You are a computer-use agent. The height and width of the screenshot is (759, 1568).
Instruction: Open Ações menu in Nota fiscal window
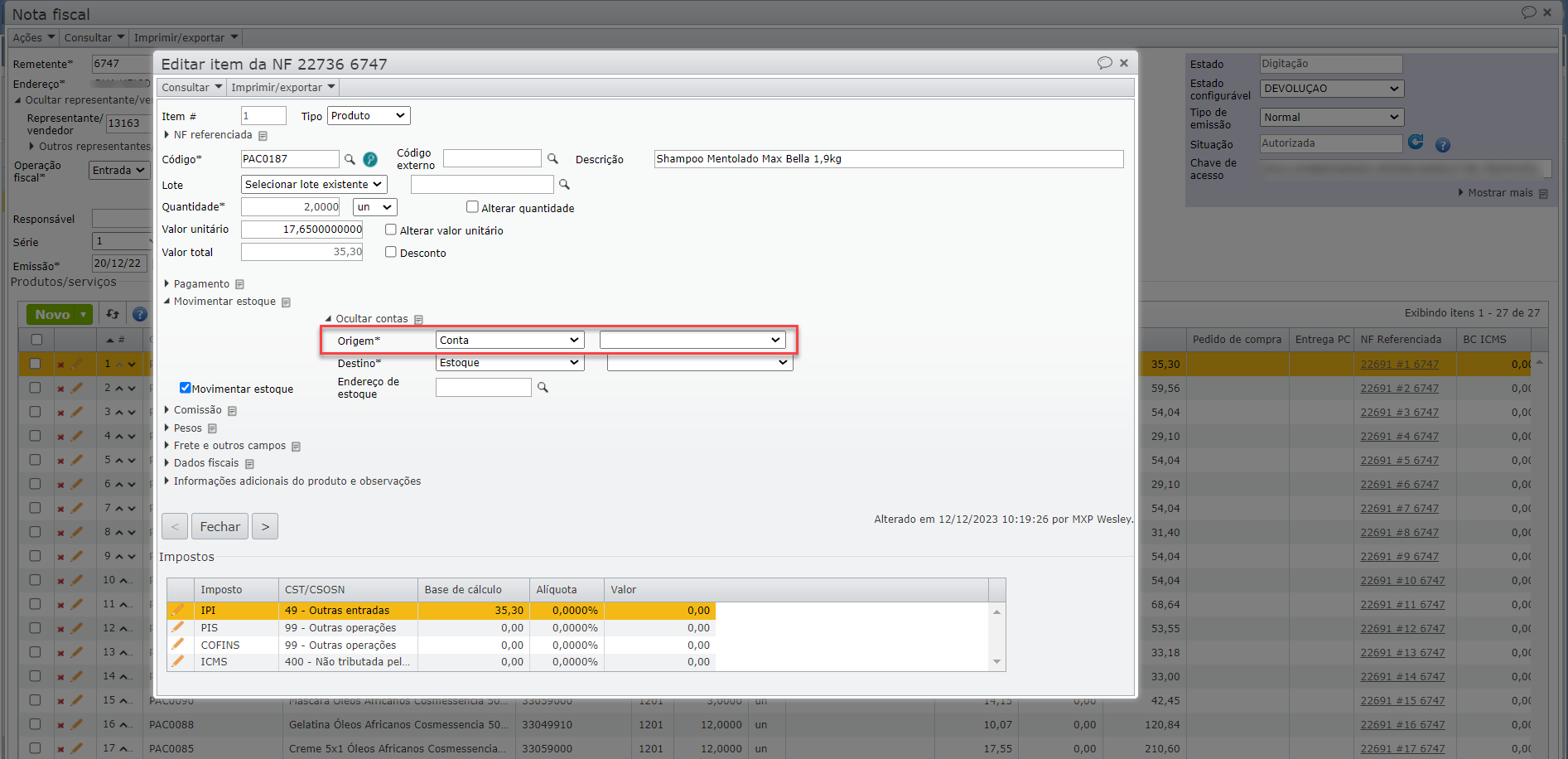pos(34,37)
